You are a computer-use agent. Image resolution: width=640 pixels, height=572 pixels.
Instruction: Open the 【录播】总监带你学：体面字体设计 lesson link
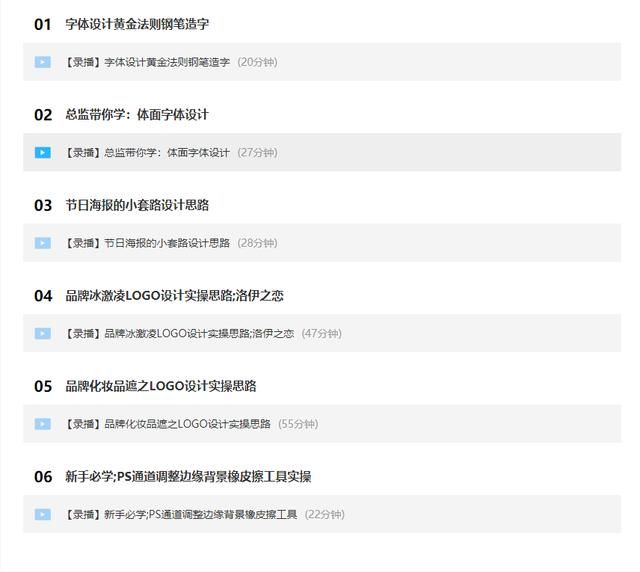[147, 153]
